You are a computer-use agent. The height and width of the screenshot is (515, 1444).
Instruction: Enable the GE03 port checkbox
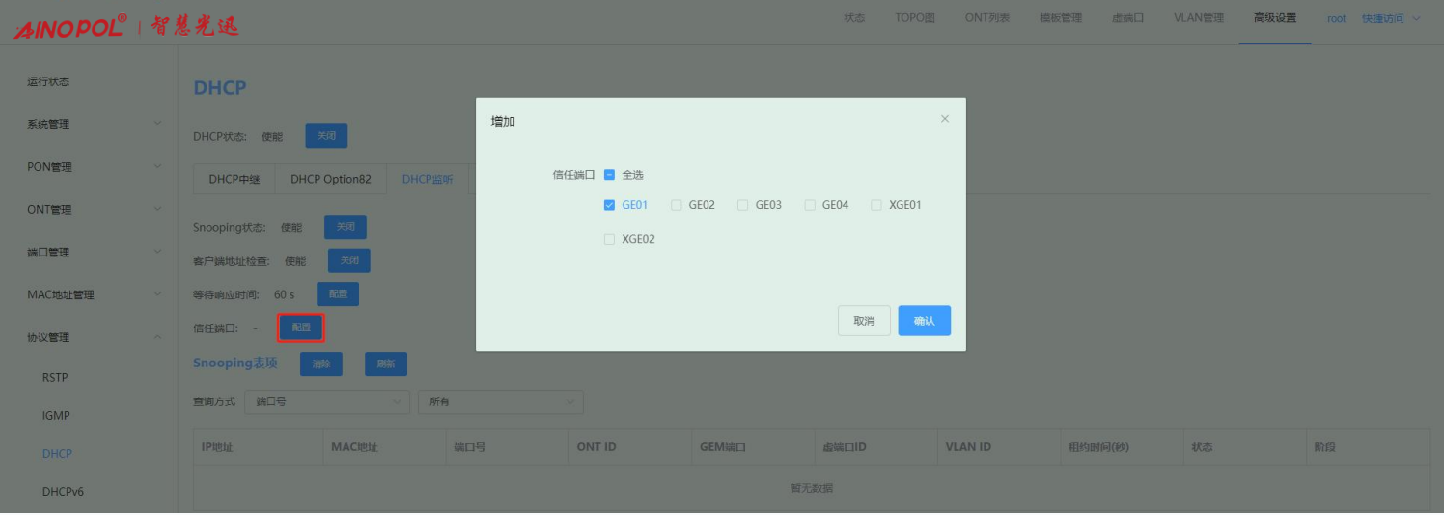click(742, 205)
